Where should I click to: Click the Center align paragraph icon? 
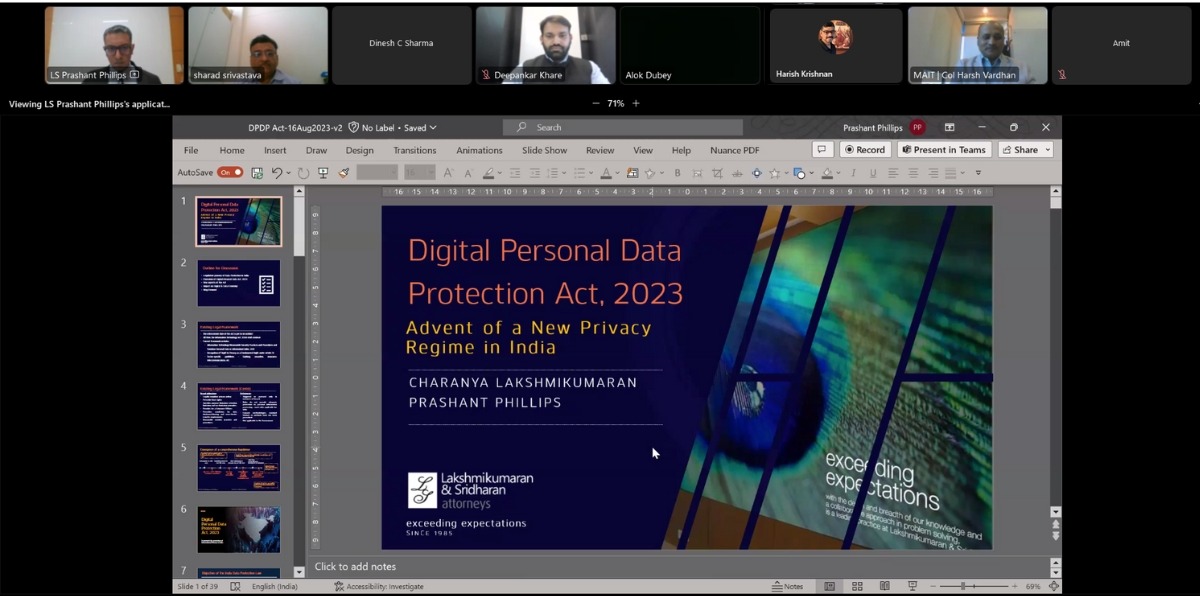[913, 173]
